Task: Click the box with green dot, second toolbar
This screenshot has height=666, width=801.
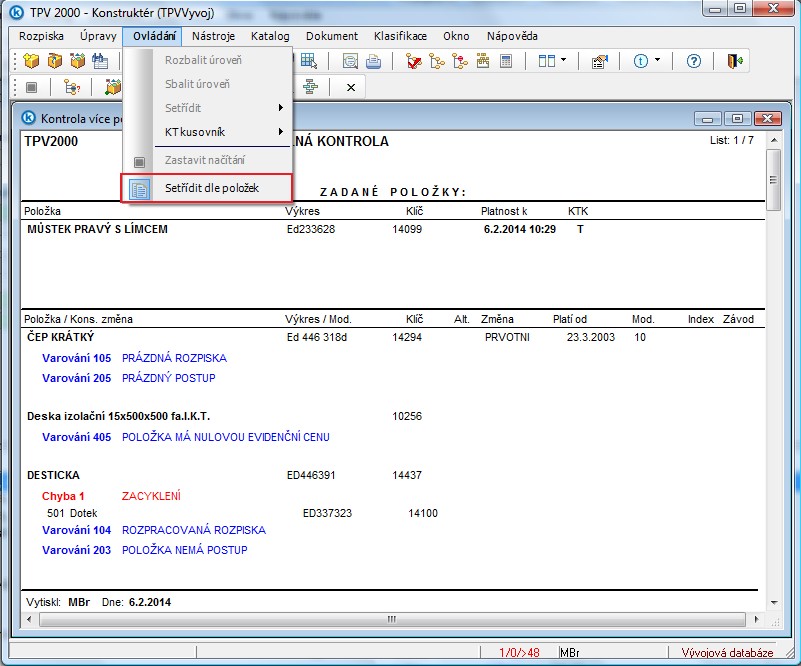Action: pyautogui.click(x=112, y=87)
